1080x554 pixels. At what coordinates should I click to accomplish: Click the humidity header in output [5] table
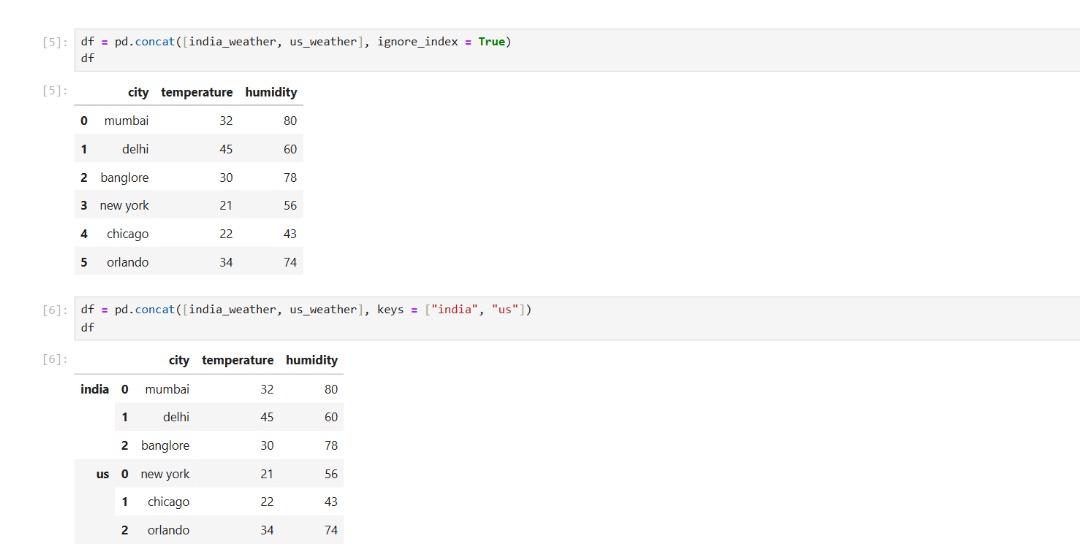point(271,92)
